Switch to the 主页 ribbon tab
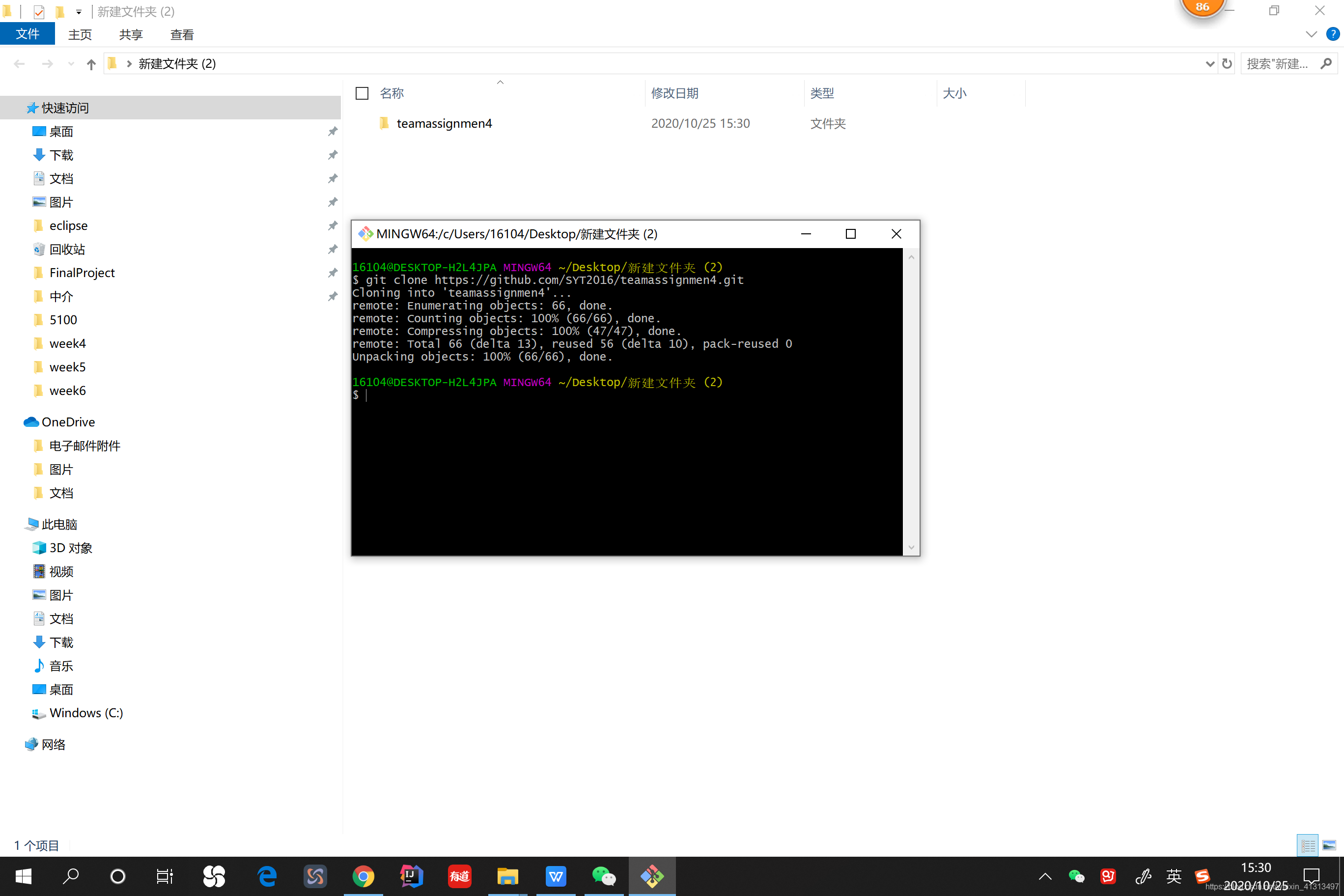Screen dimensions: 1344x896 coord(80,35)
